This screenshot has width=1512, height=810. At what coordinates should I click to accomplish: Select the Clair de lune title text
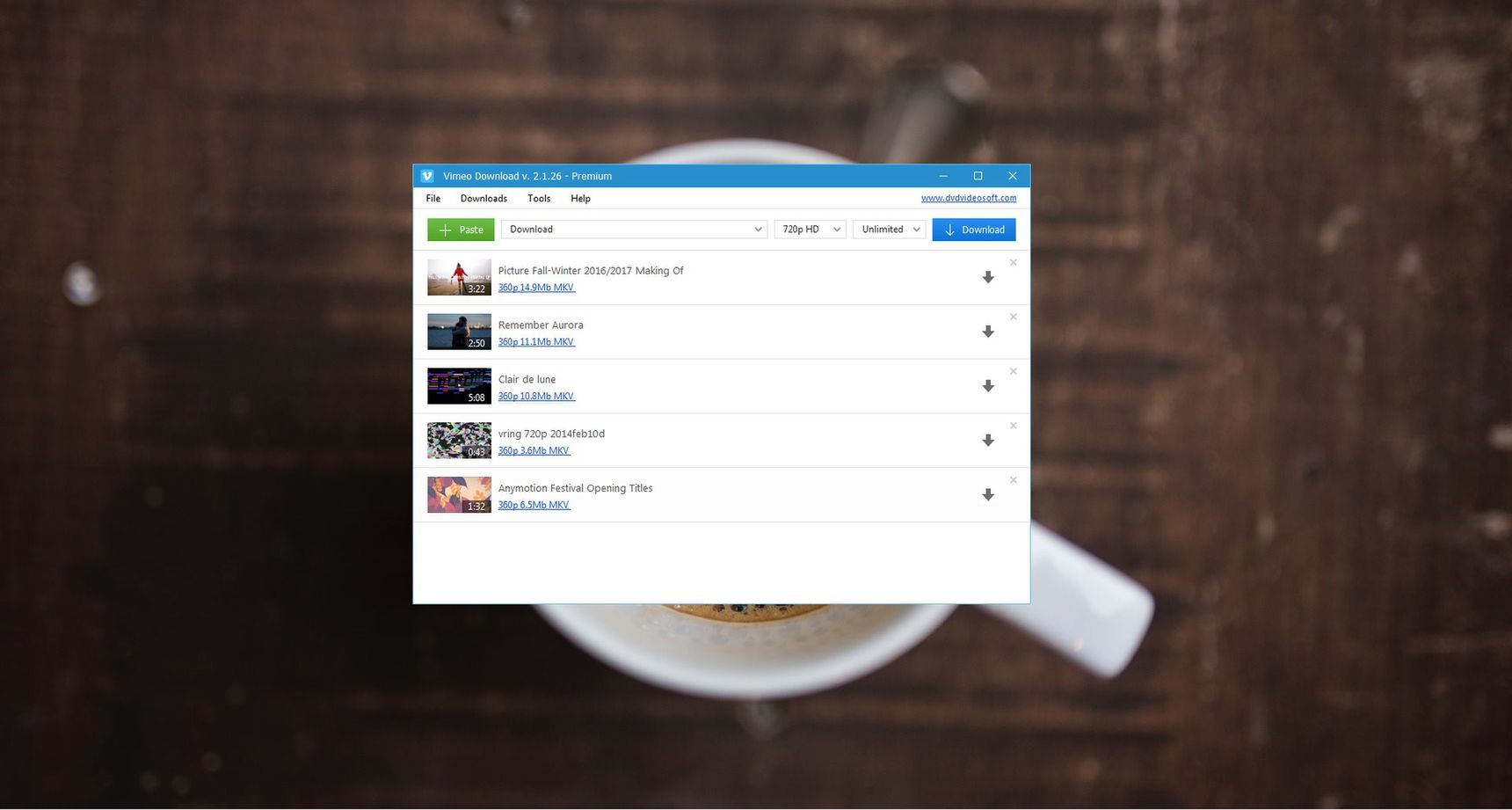(527, 380)
